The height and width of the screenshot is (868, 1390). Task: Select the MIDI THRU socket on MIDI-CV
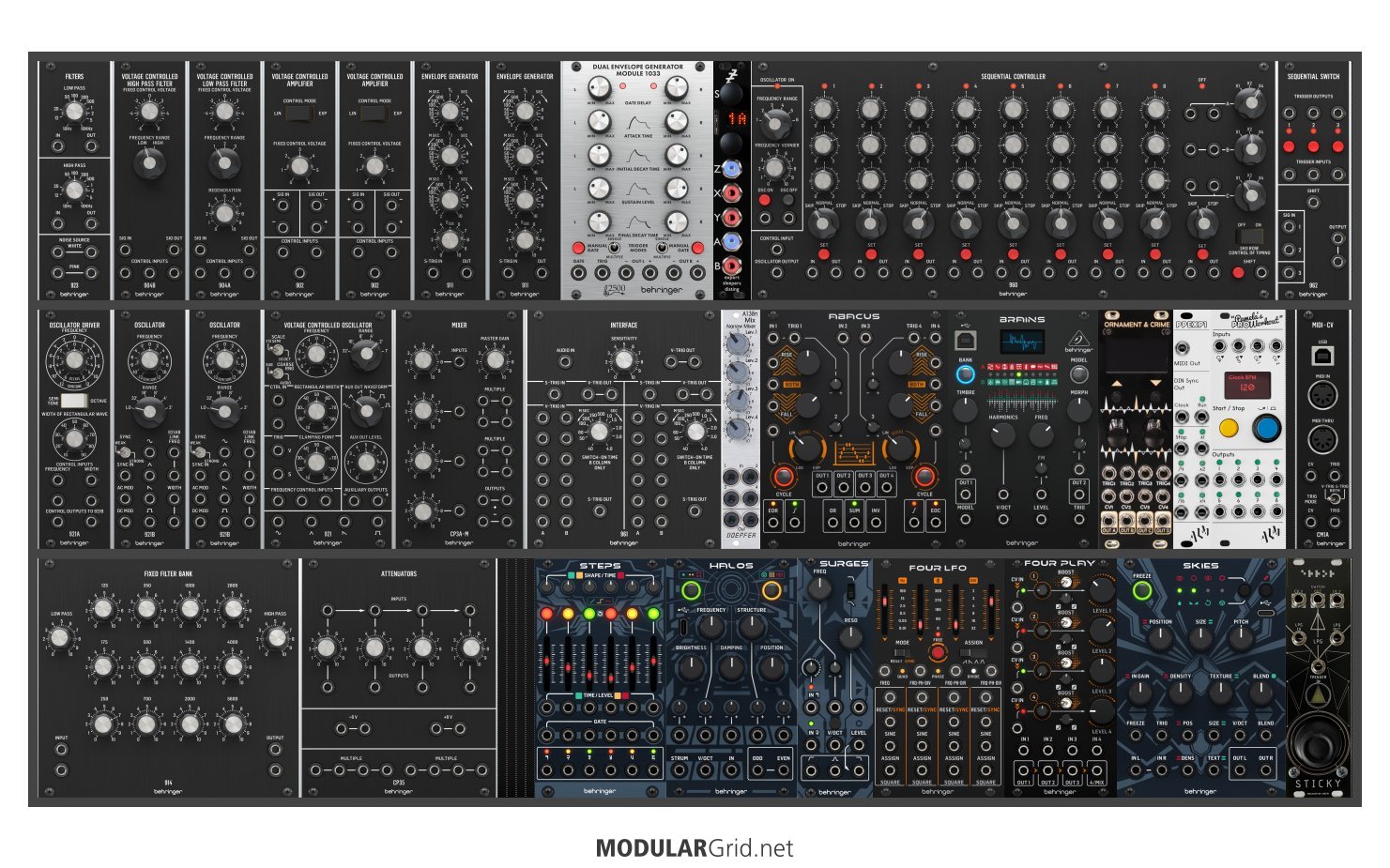pos(1322,439)
